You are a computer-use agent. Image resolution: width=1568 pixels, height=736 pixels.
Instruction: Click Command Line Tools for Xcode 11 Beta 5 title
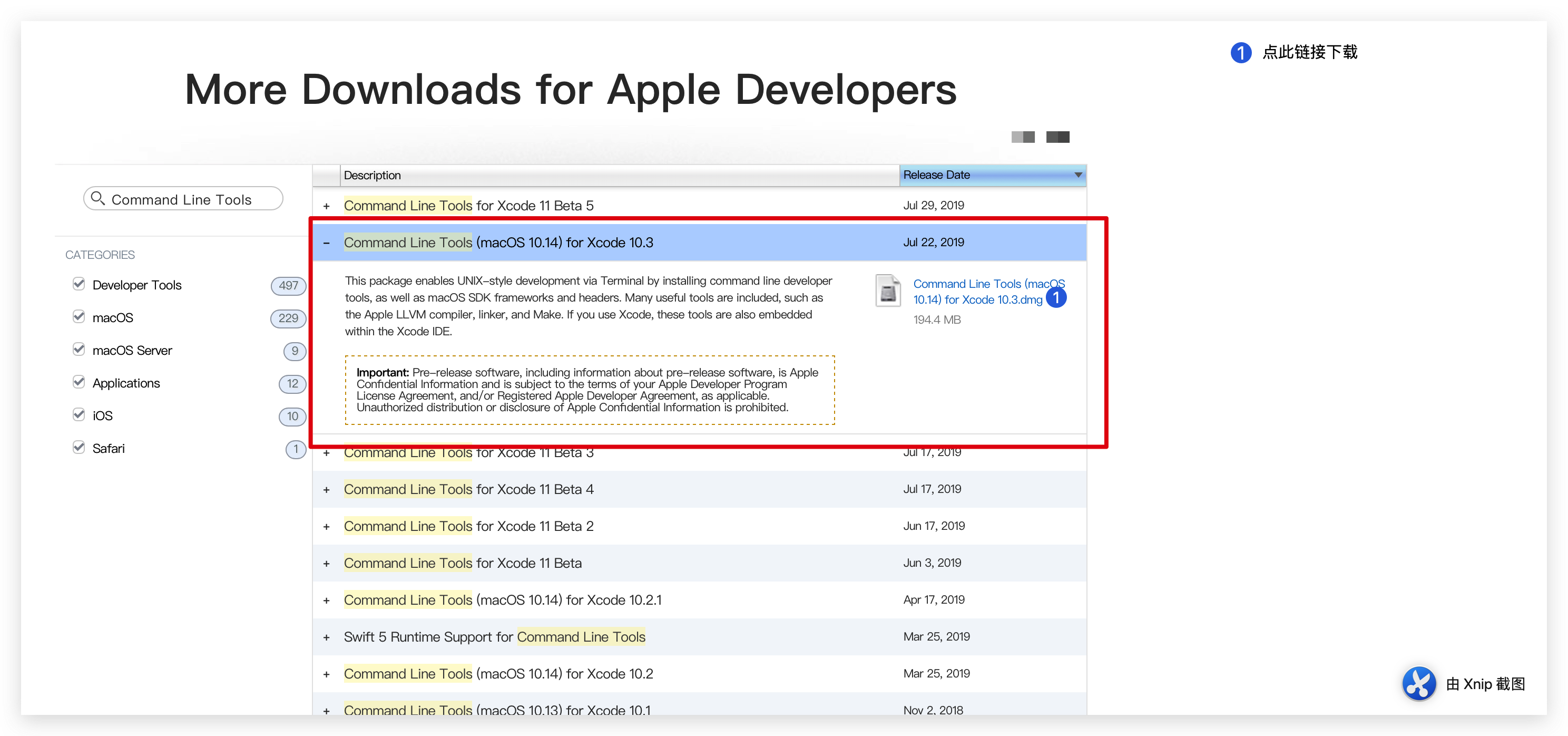469,205
